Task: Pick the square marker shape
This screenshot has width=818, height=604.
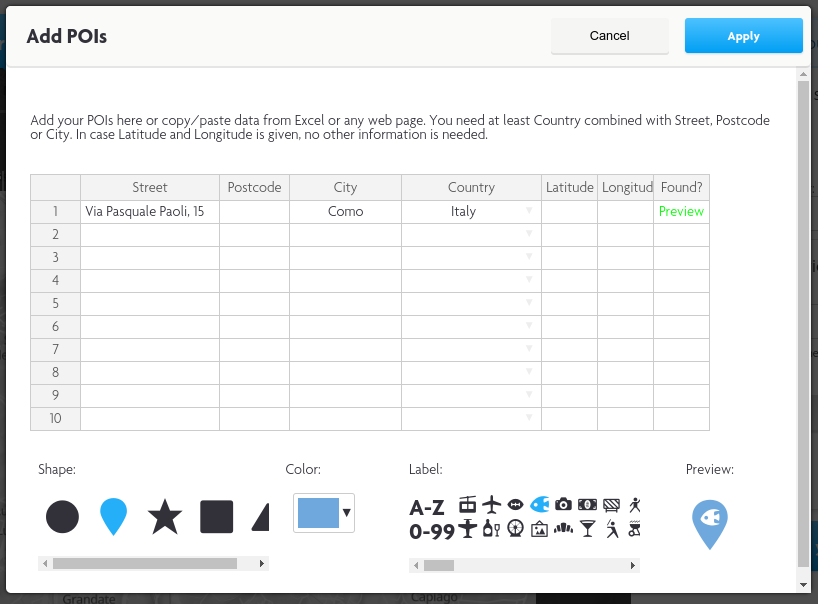Action: (x=216, y=517)
